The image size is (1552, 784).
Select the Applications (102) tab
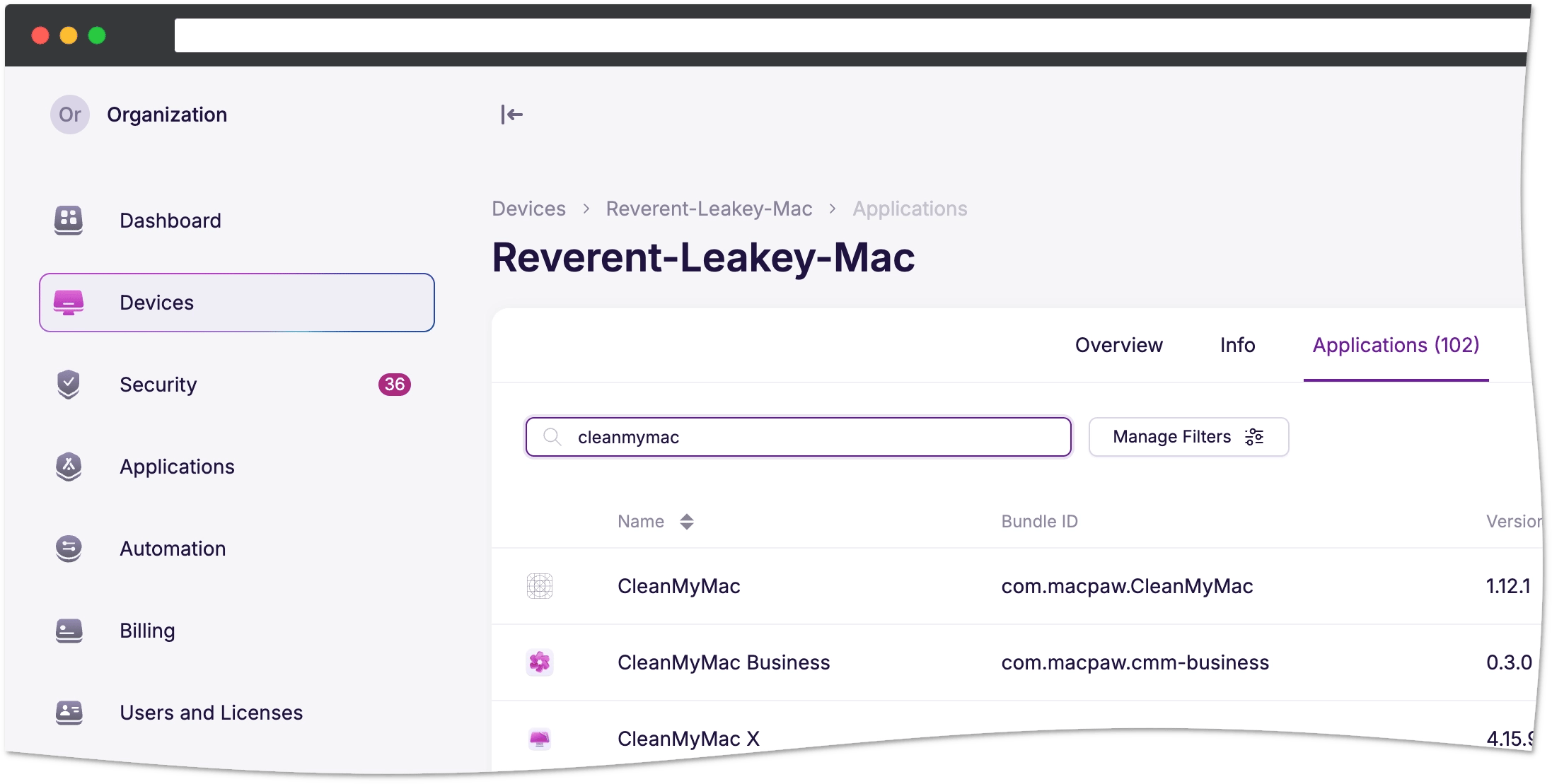1396,345
